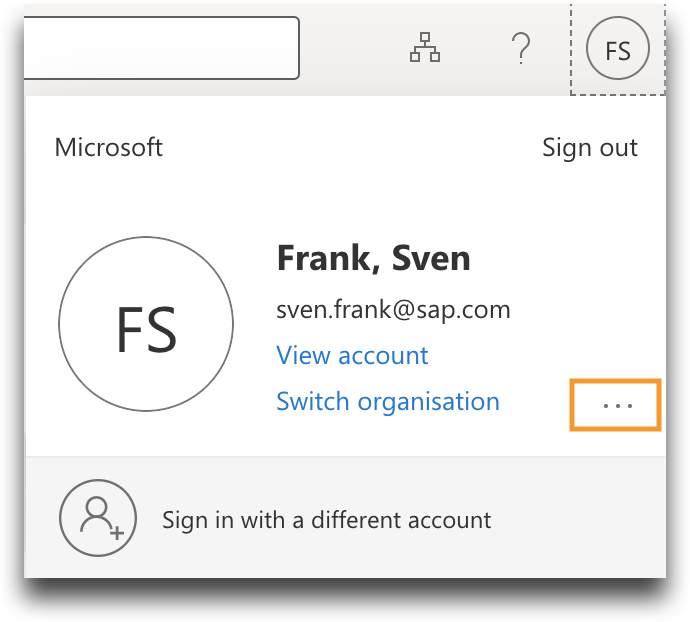Click the Switch organisation link
Viewport: 690px width, 622px height.
click(387, 402)
